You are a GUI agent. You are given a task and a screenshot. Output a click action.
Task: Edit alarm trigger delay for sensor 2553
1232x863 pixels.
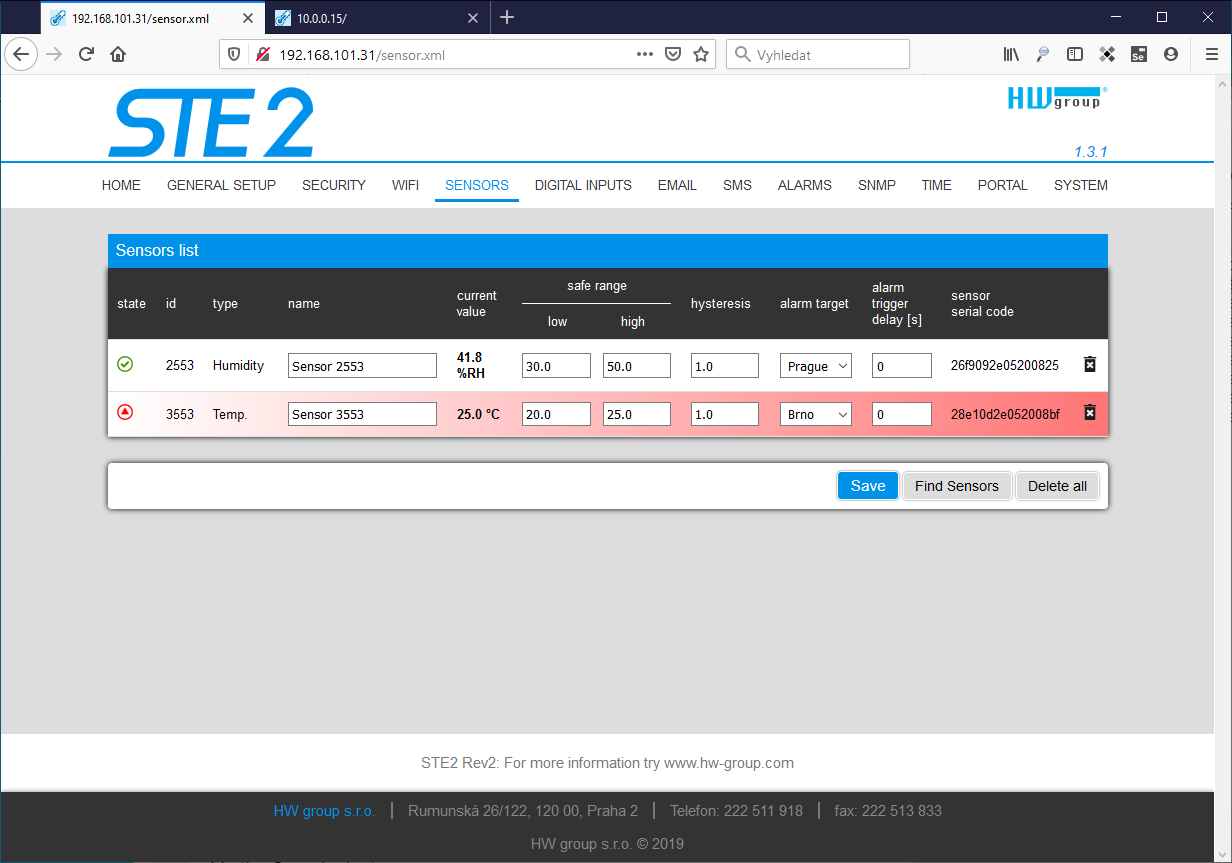click(x=902, y=366)
